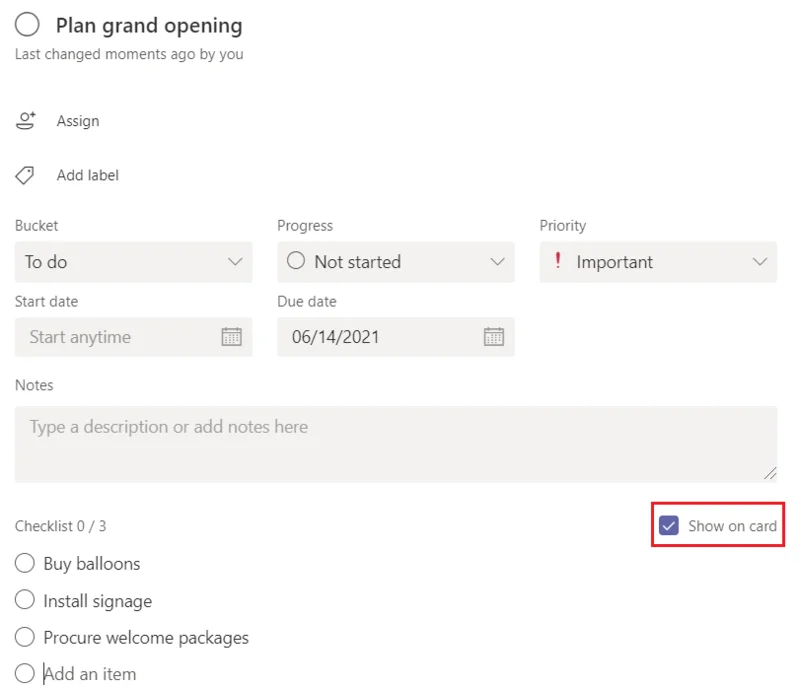Click the Not started circle icon
Screen dimensions: 800x688
coord(296,260)
